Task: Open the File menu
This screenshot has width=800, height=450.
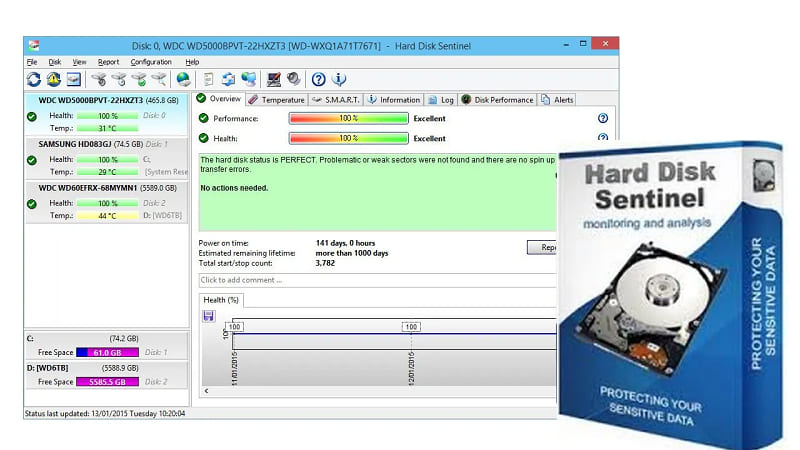Action: coord(32,62)
